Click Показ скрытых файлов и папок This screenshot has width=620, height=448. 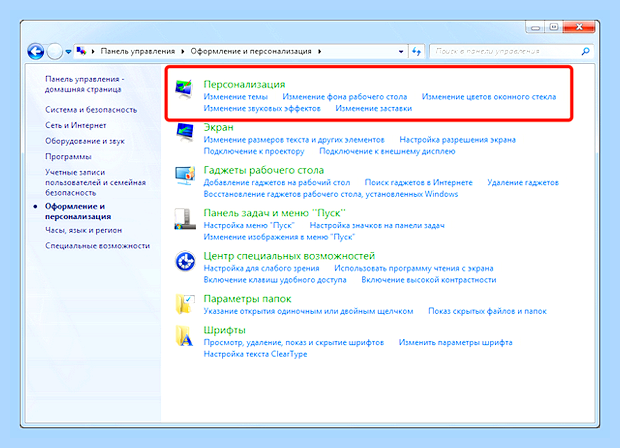coord(487,311)
